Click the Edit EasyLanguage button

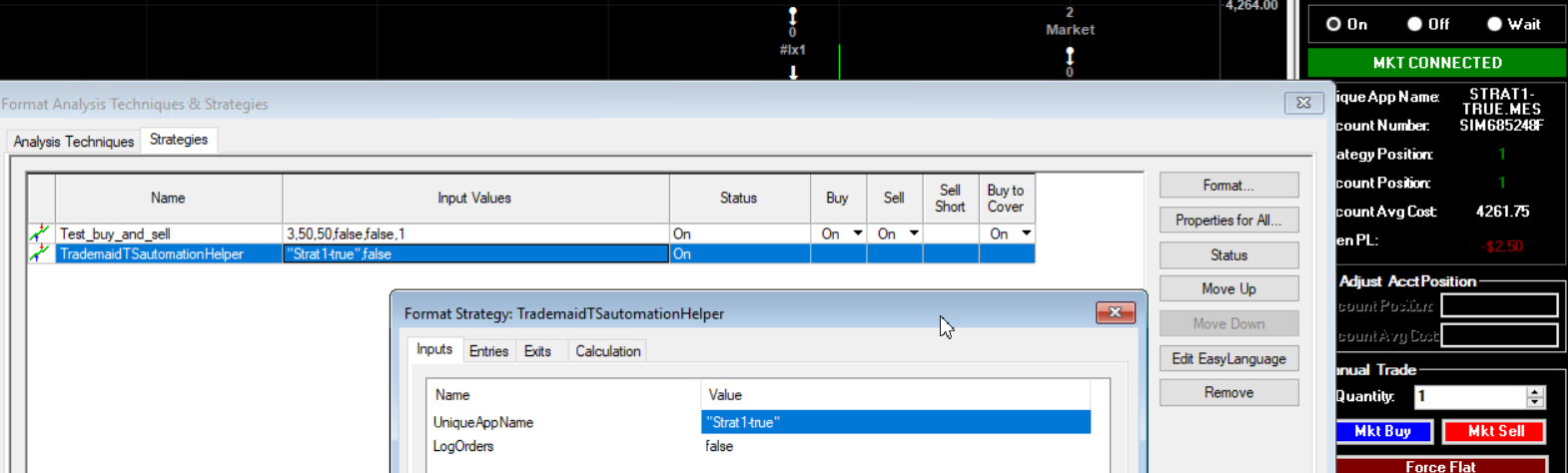pos(1228,359)
